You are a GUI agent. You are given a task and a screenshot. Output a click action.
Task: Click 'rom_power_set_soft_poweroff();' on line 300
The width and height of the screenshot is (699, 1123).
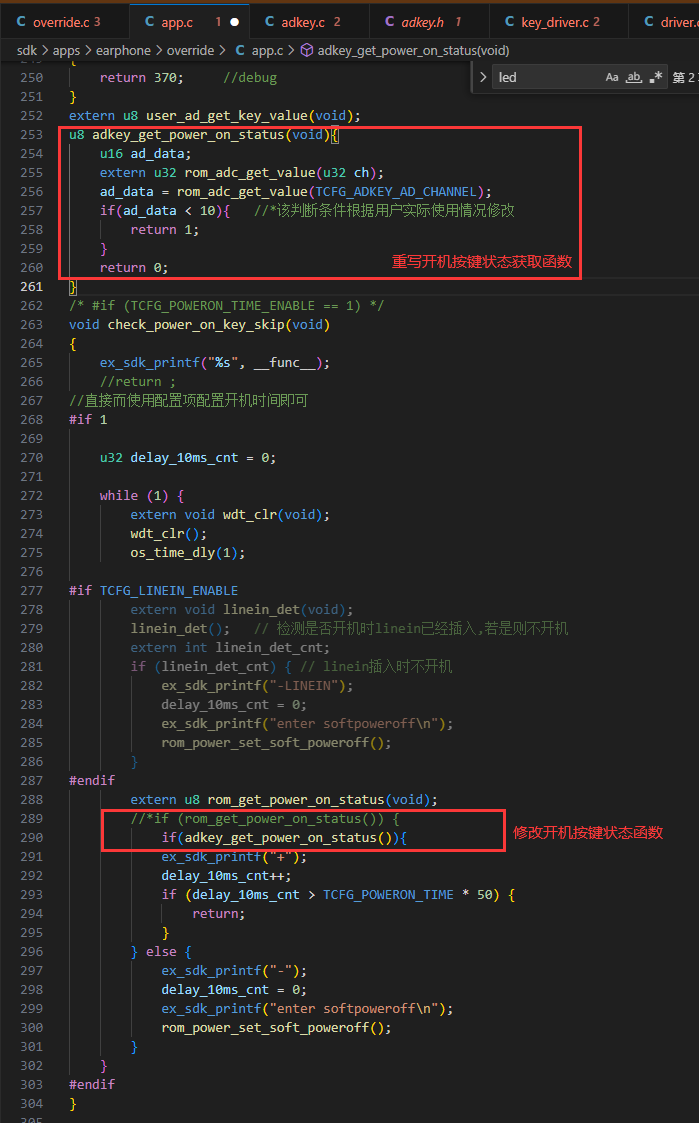tap(276, 1028)
